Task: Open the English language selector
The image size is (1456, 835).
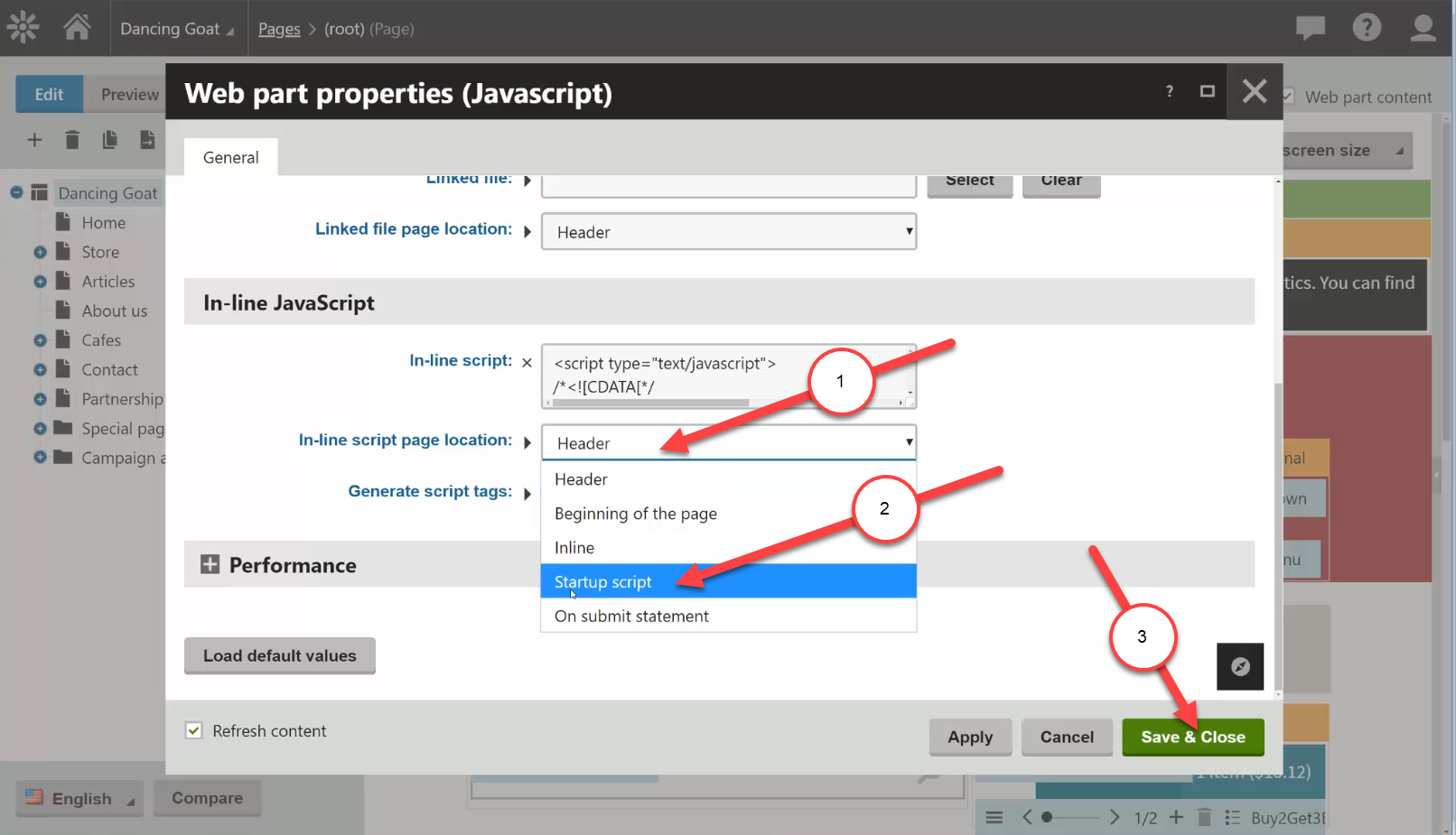Action: [x=79, y=798]
